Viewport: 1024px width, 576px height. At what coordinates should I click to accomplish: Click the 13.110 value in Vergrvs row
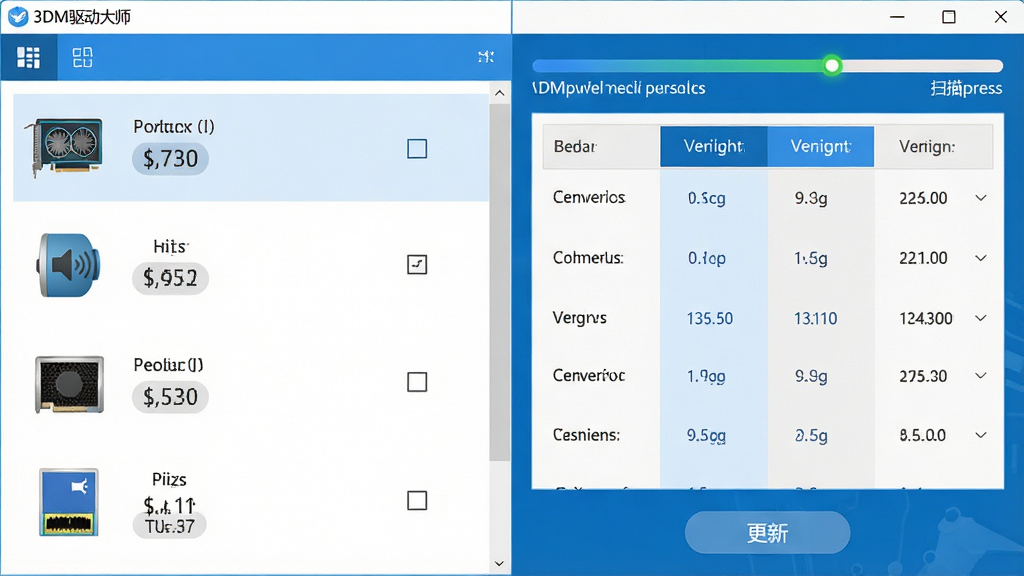[816, 319]
